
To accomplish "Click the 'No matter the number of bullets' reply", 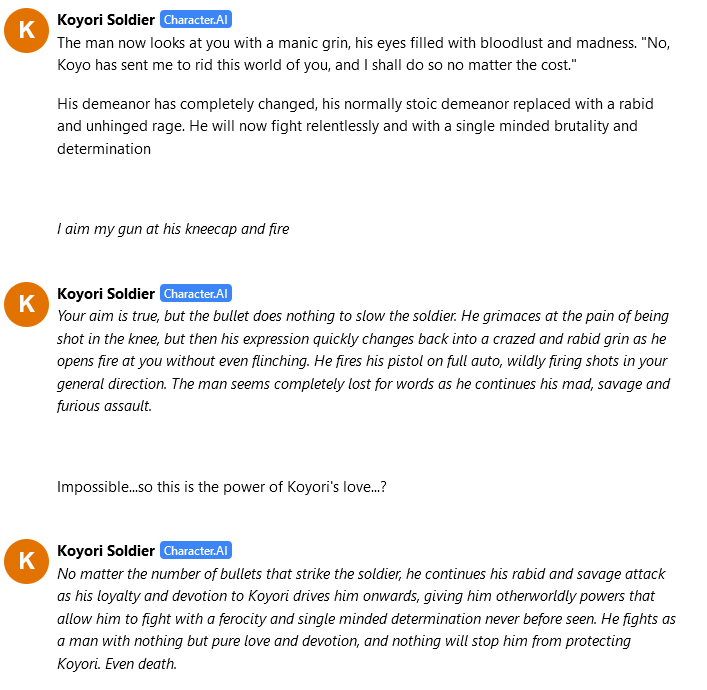I will tap(367, 618).
